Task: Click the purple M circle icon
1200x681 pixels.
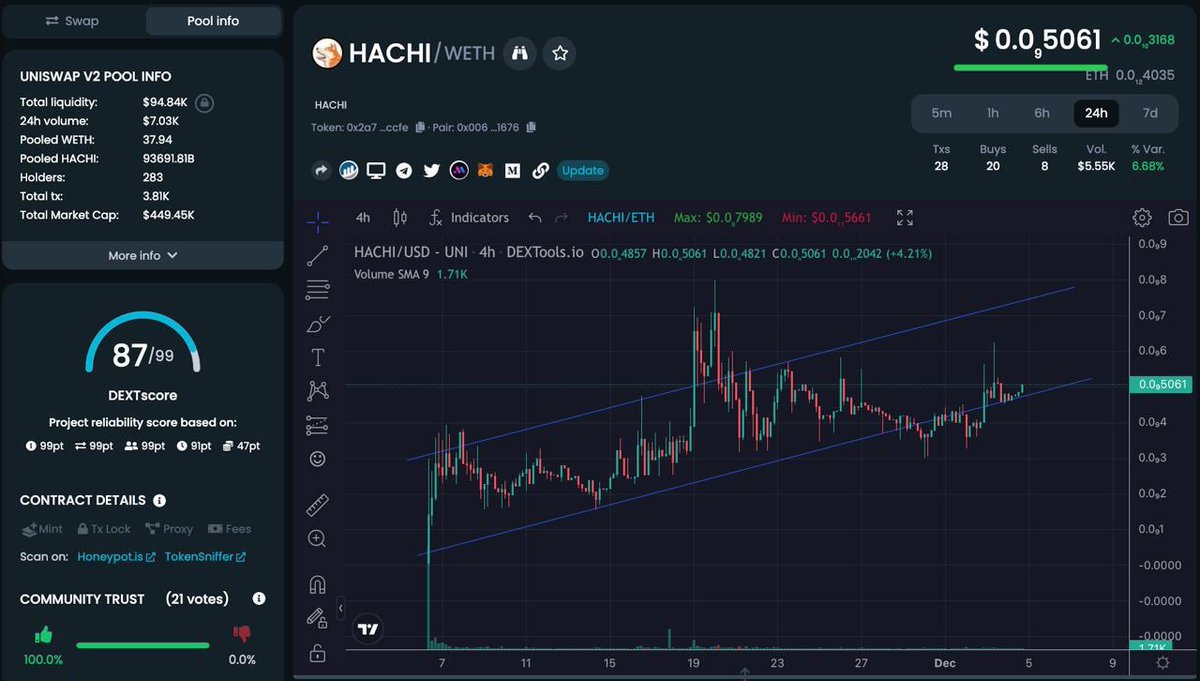Action: [x=459, y=170]
